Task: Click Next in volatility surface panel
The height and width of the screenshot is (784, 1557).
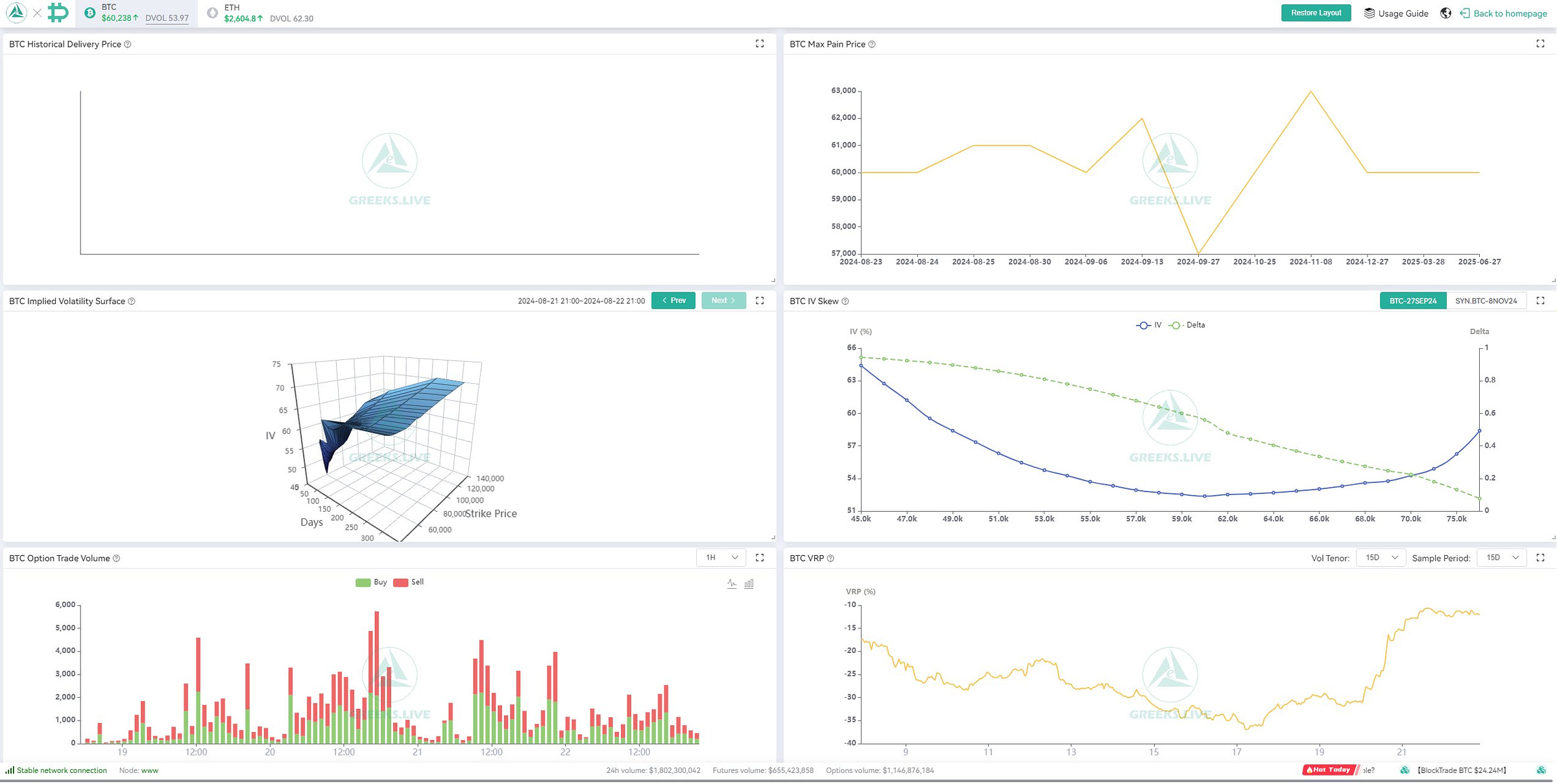Action: coord(723,300)
